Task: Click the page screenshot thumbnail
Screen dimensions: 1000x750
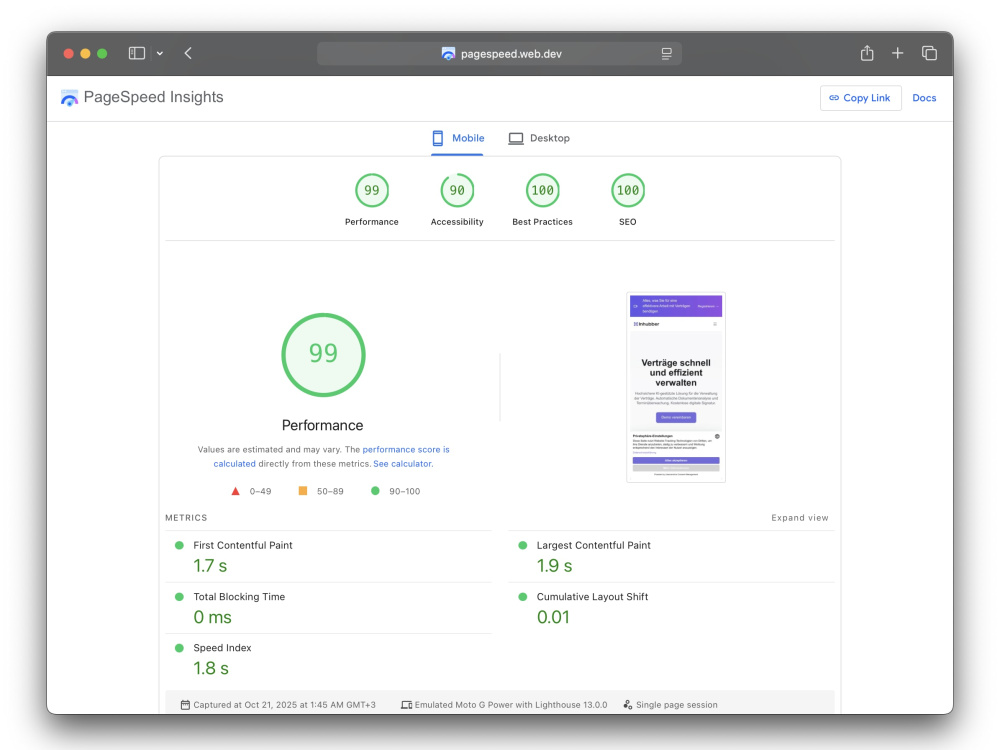Action: pyautogui.click(x=676, y=387)
